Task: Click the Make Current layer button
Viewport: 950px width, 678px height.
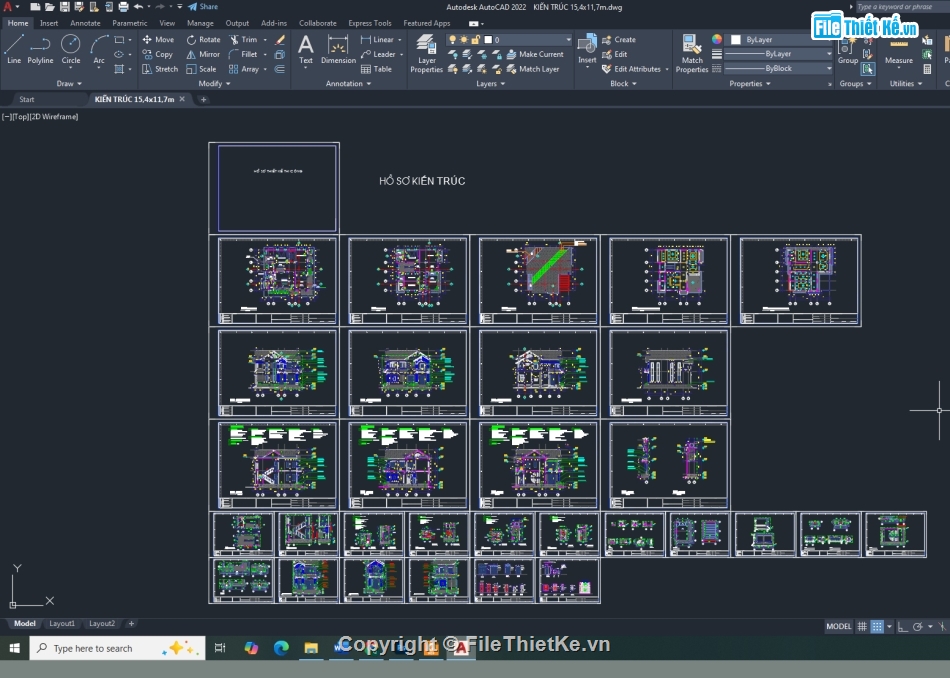Action: tap(534, 54)
